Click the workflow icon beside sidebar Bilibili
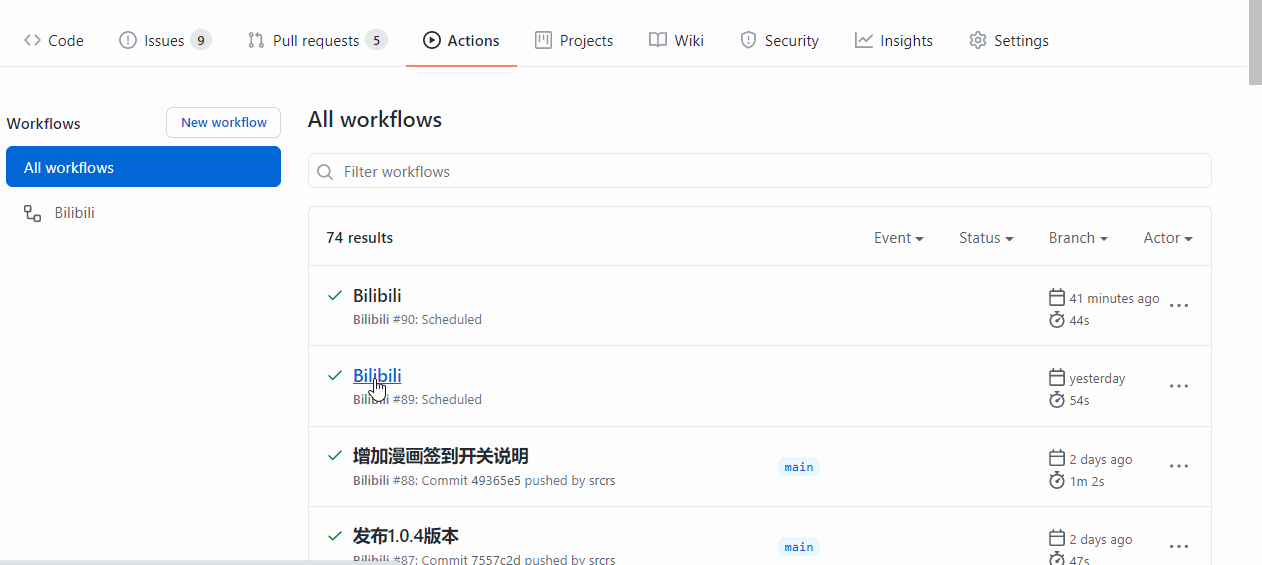The height and width of the screenshot is (565, 1262). (x=32, y=213)
